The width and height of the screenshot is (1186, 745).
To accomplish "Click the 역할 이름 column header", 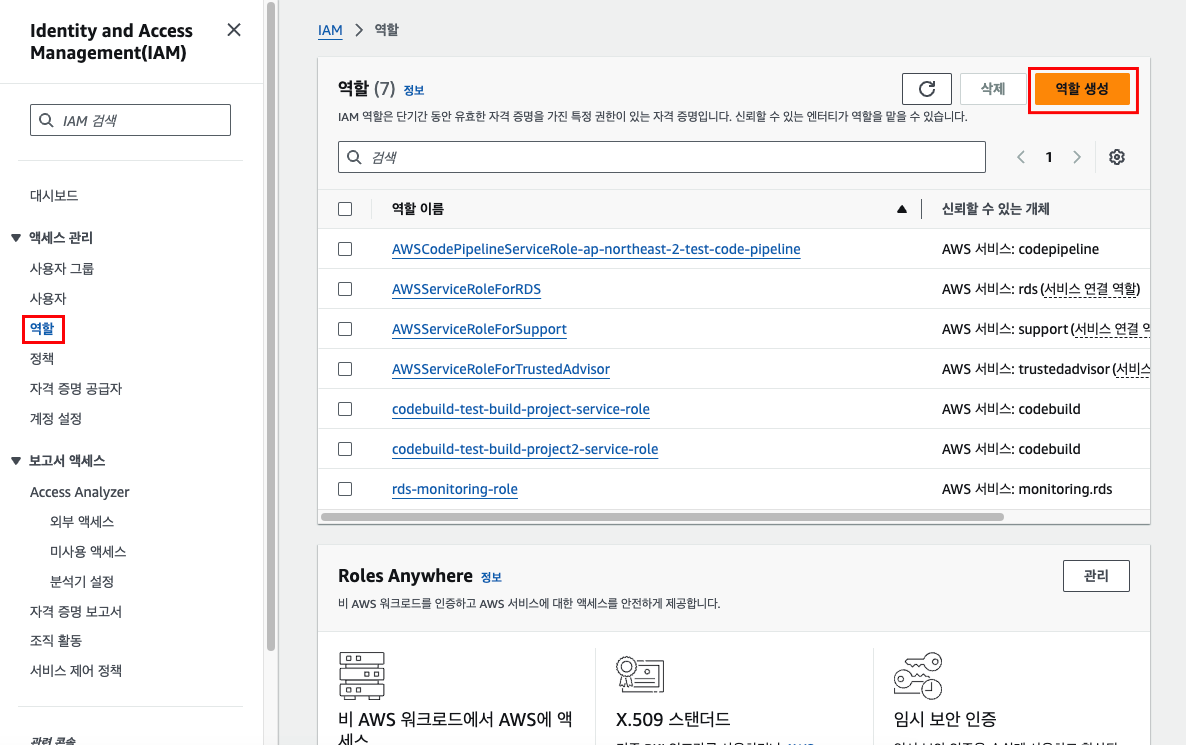I will (418, 210).
